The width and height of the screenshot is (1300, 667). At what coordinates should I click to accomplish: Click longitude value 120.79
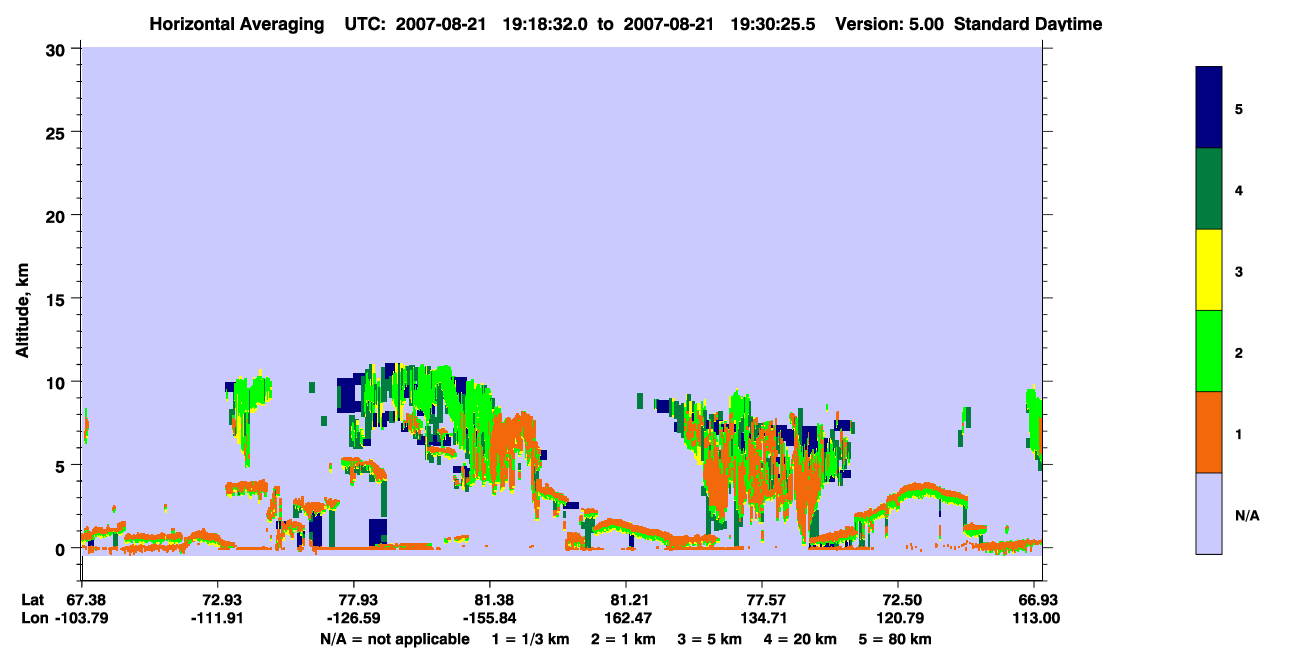coord(898,618)
